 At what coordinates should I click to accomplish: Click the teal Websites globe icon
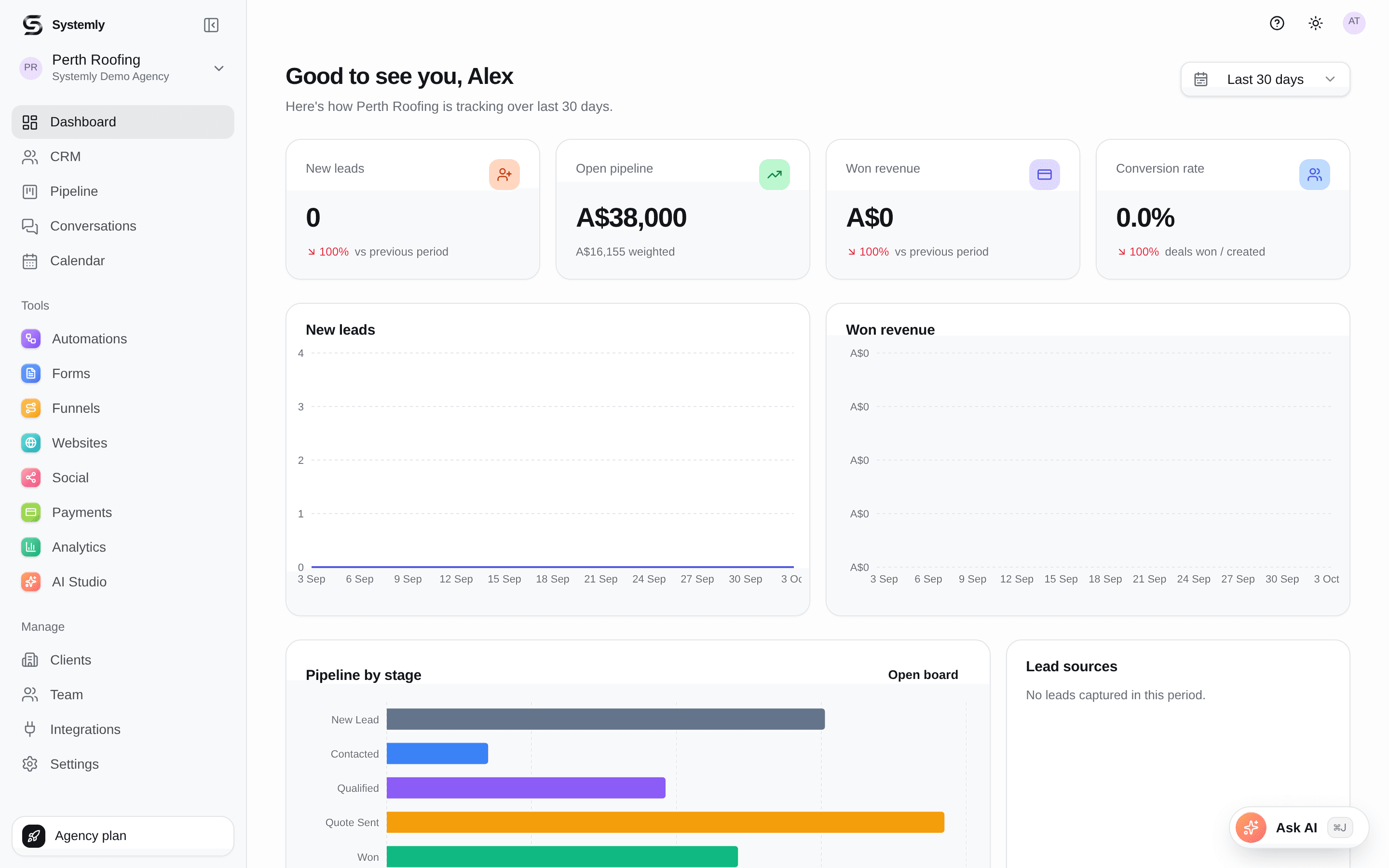(31, 443)
